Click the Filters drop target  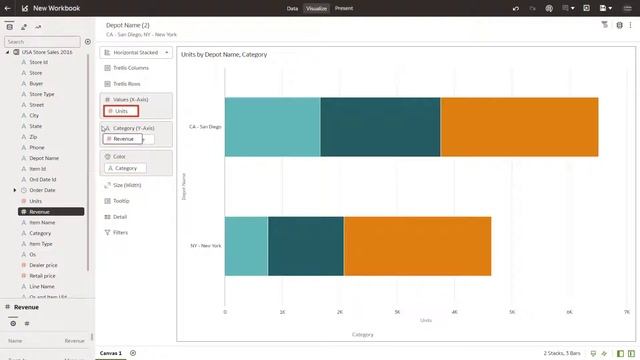[x=136, y=233]
